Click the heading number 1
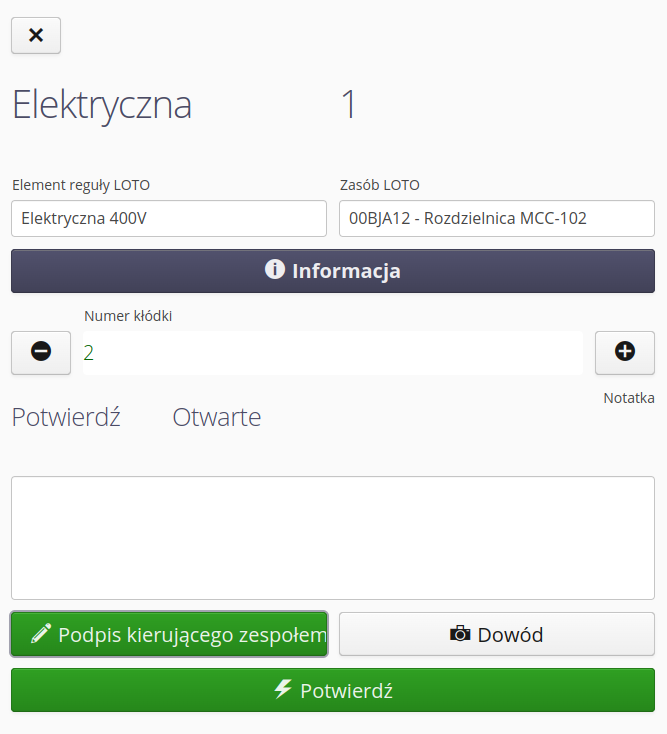The width and height of the screenshot is (667, 734). point(349,105)
